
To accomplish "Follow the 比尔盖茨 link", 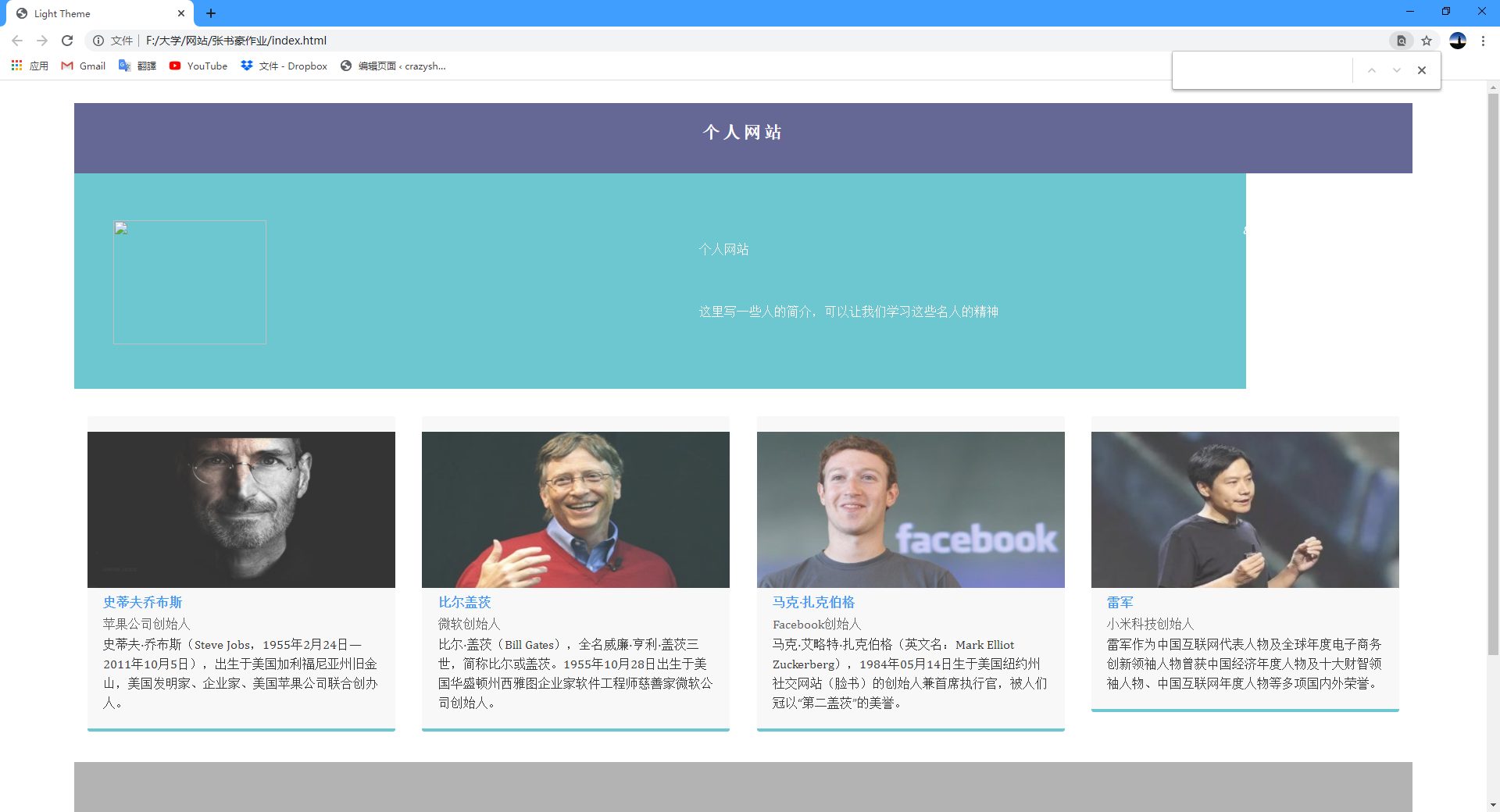I will point(465,602).
